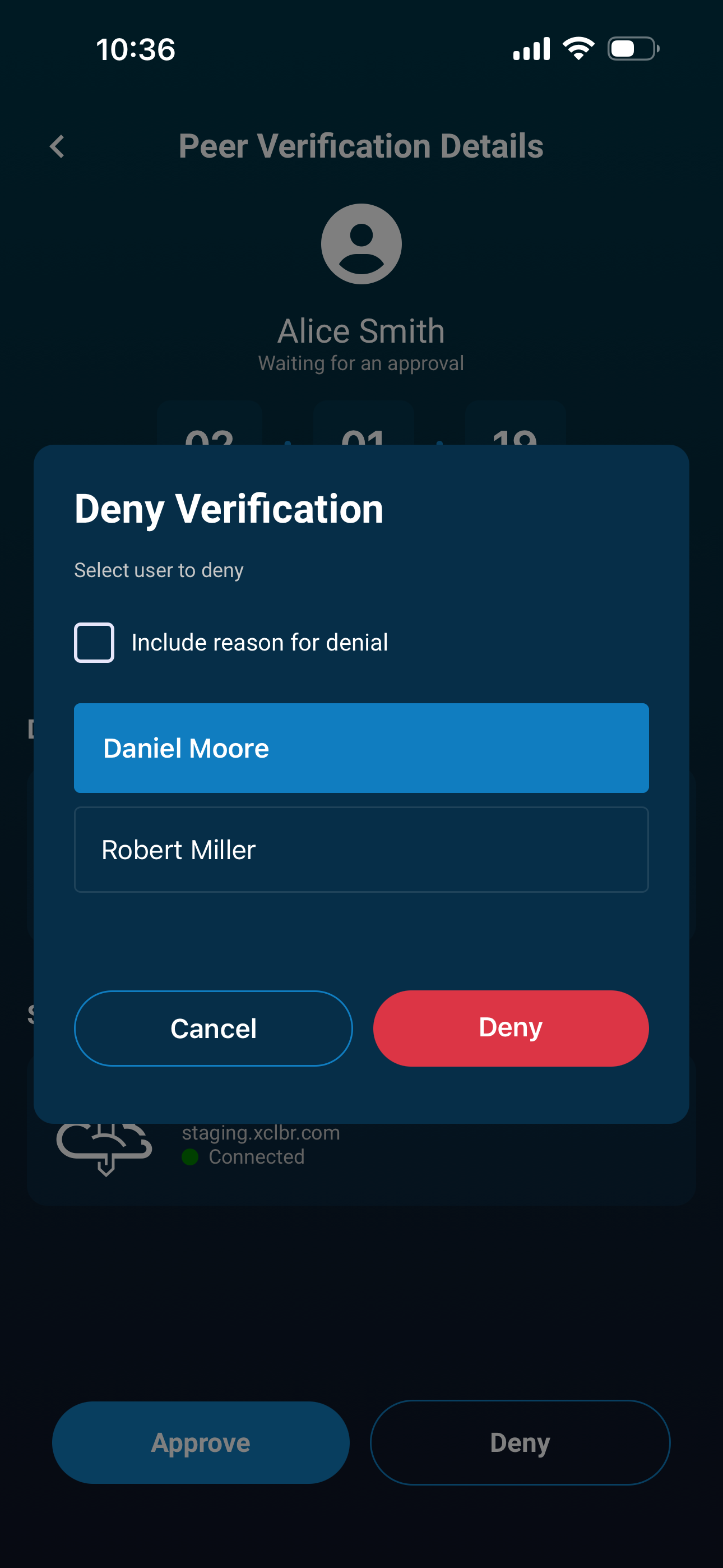
Task: Confirm with the red Deny button
Action: click(x=510, y=1027)
